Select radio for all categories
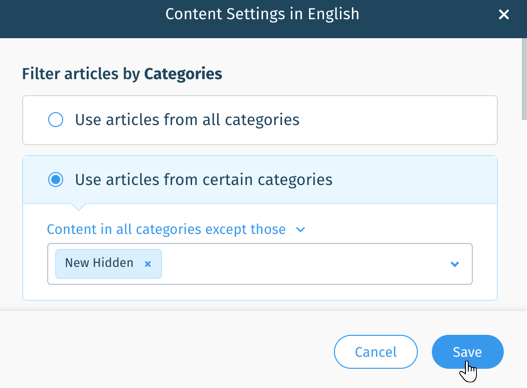The height and width of the screenshot is (388, 527). [55, 120]
